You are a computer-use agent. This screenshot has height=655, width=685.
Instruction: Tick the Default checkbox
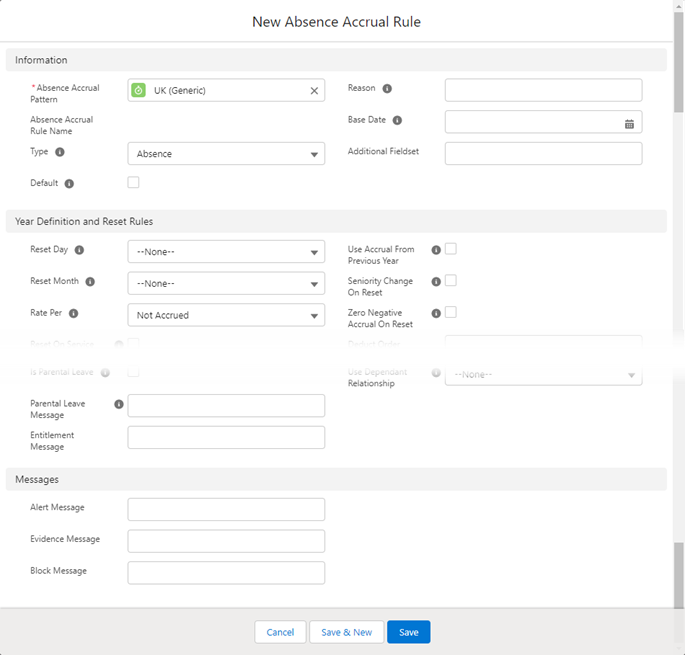pyautogui.click(x=134, y=183)
